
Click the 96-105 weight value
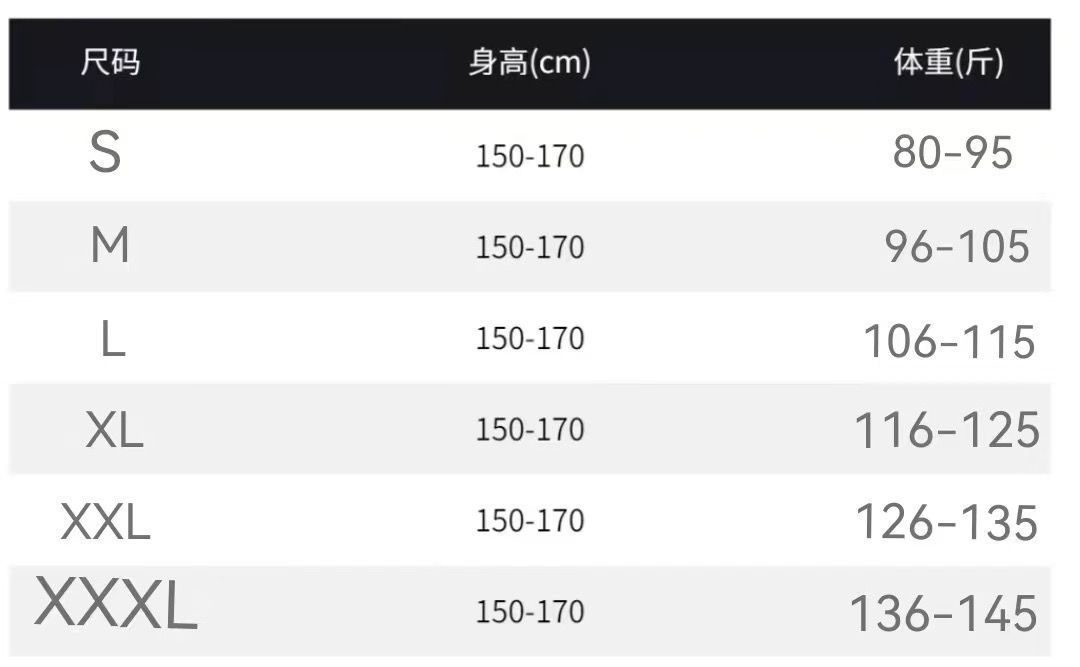click(957, 246)
